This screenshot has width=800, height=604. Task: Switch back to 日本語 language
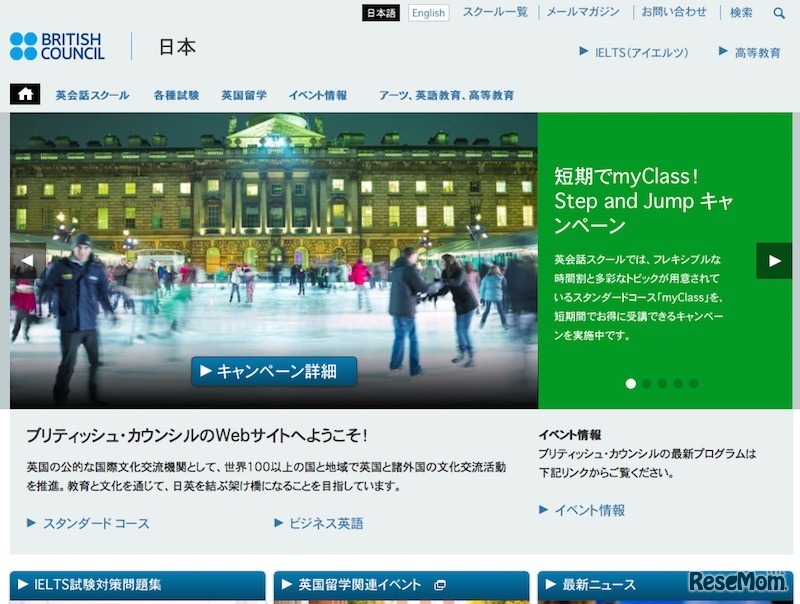tap(383, 13)
